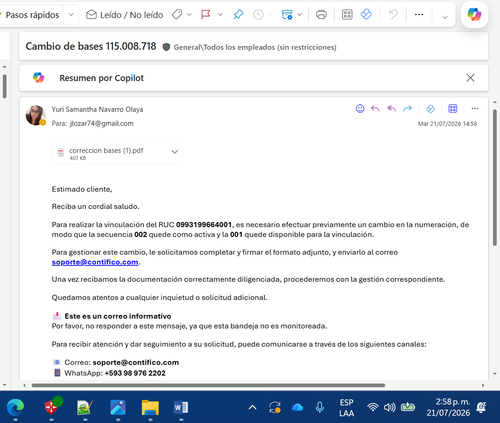This screenshot has height=423, width=500.
Task: Reply to the message with reply arrow
Action: click(375, 109)
